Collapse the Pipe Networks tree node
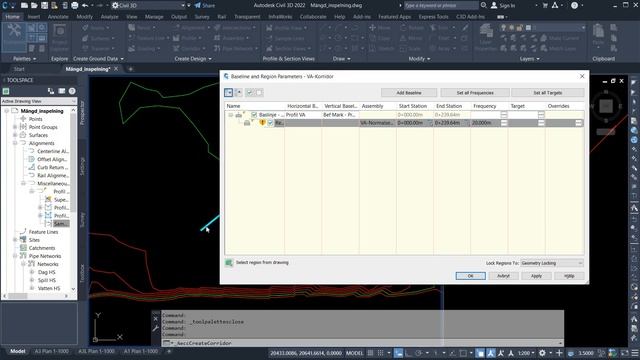This screenshot has height=360, width=640. point(15,256)
